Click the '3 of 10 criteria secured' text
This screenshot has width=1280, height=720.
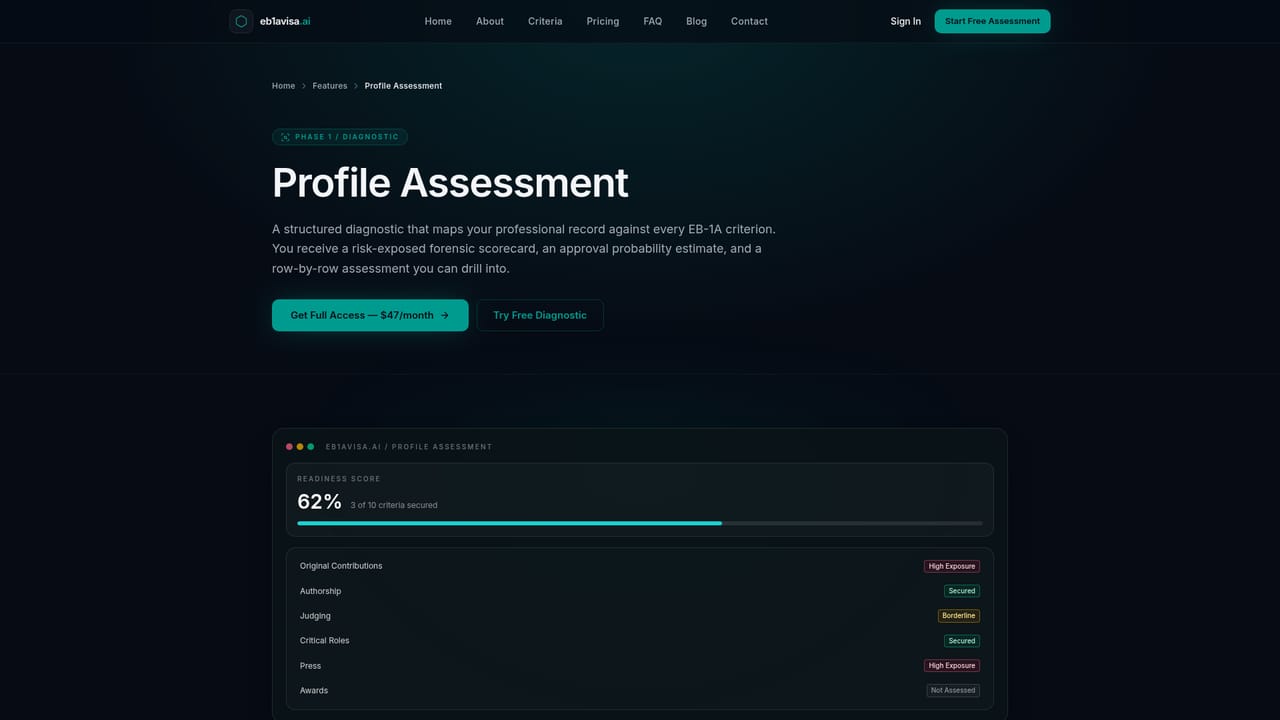tap(394, 505)
